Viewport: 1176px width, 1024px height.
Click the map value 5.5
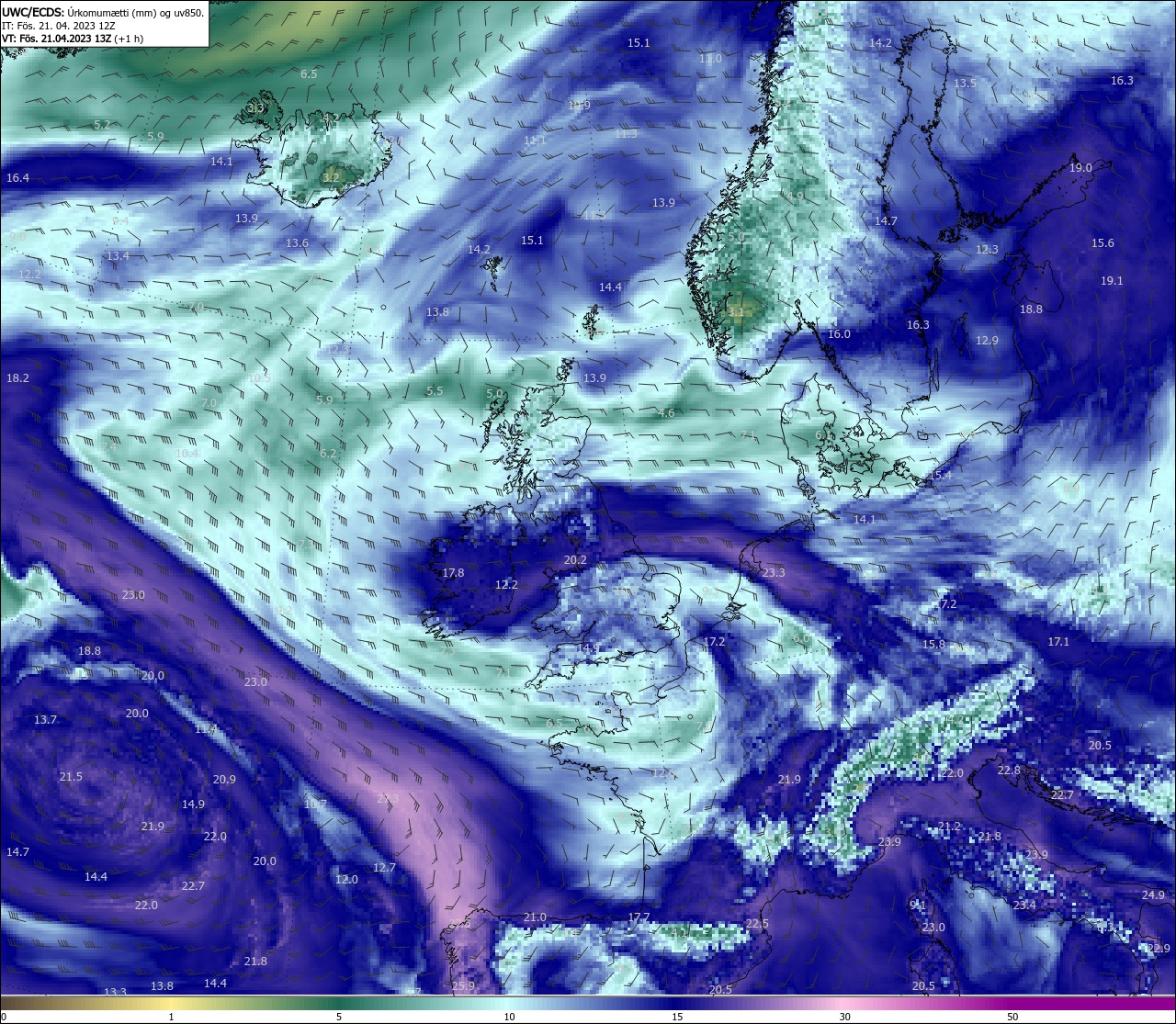[x=435, y=390]
